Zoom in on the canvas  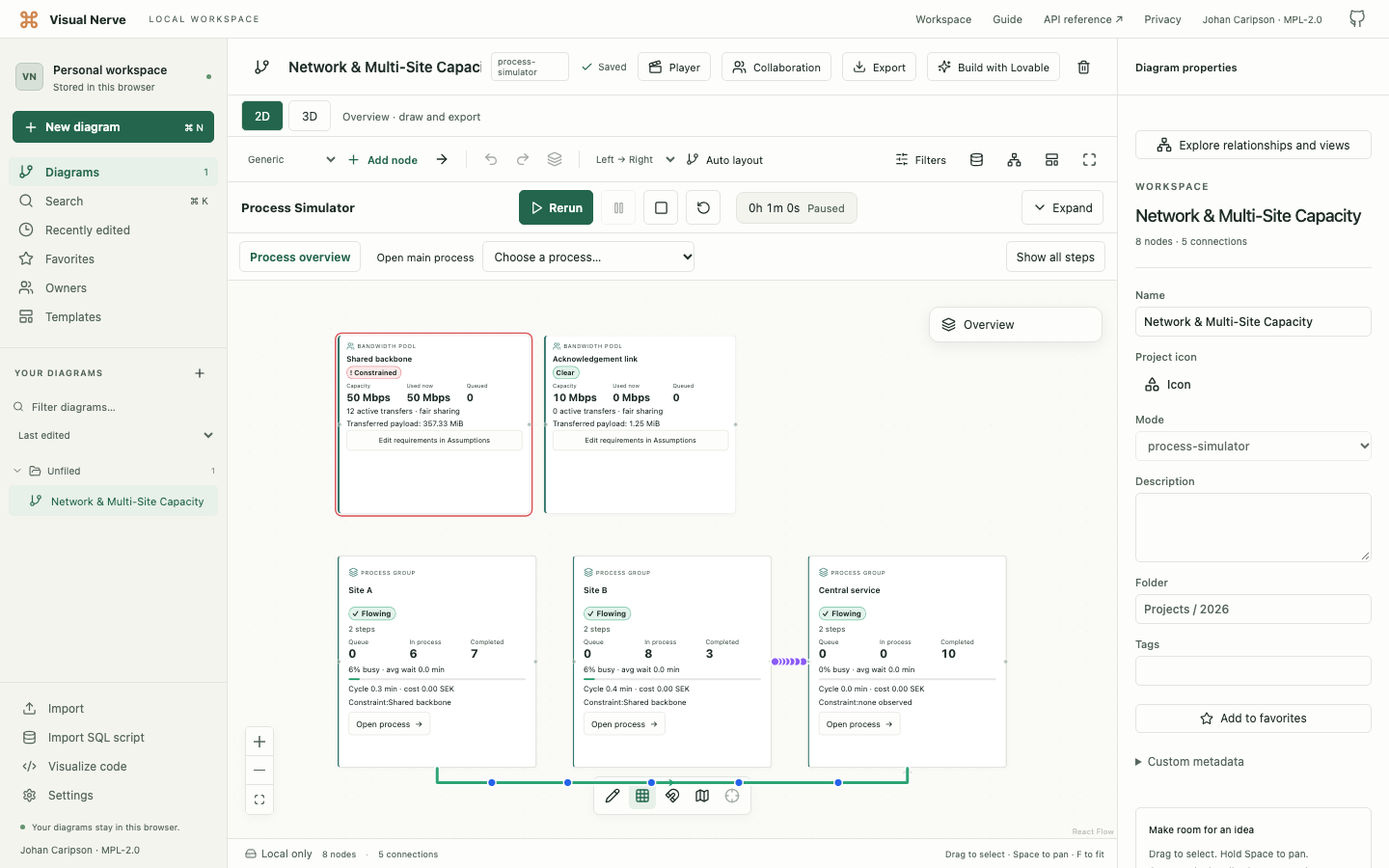[x=259, y=742]
